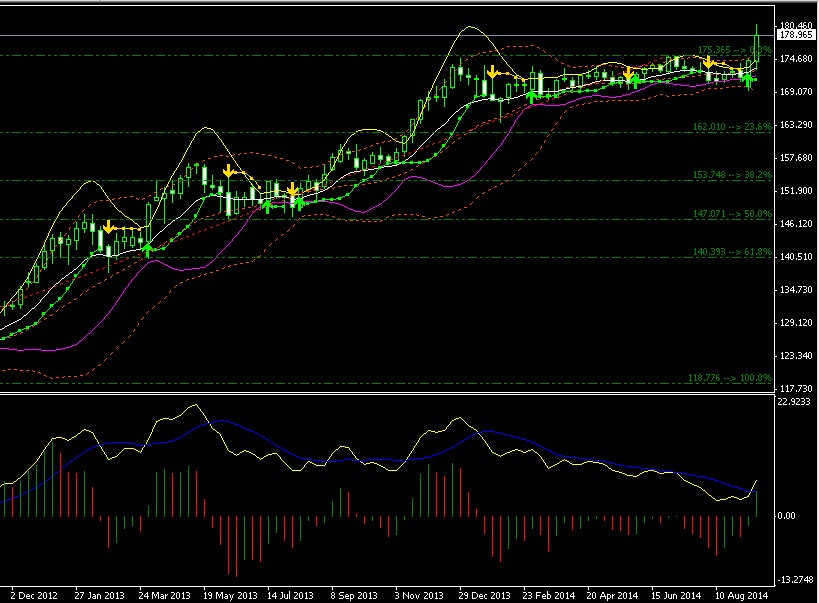819x603 pixels.
Task: Click the 169.070 price scale value
Action: (x=796, y=91)
